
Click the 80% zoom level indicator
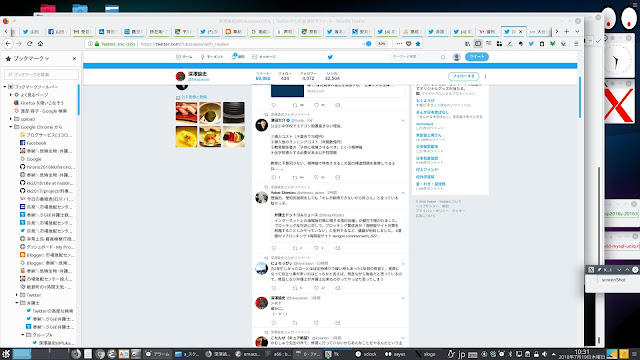(381, 44)
